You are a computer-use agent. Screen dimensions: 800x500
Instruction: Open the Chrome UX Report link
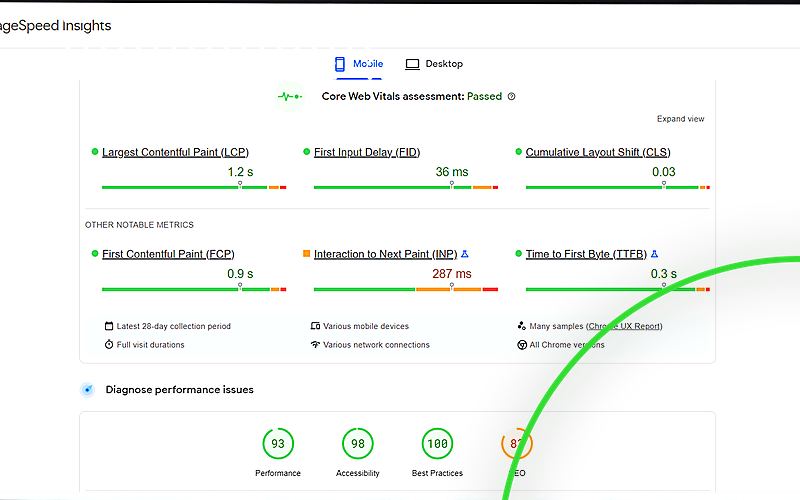pyautogui.click(x=624, y=326)
